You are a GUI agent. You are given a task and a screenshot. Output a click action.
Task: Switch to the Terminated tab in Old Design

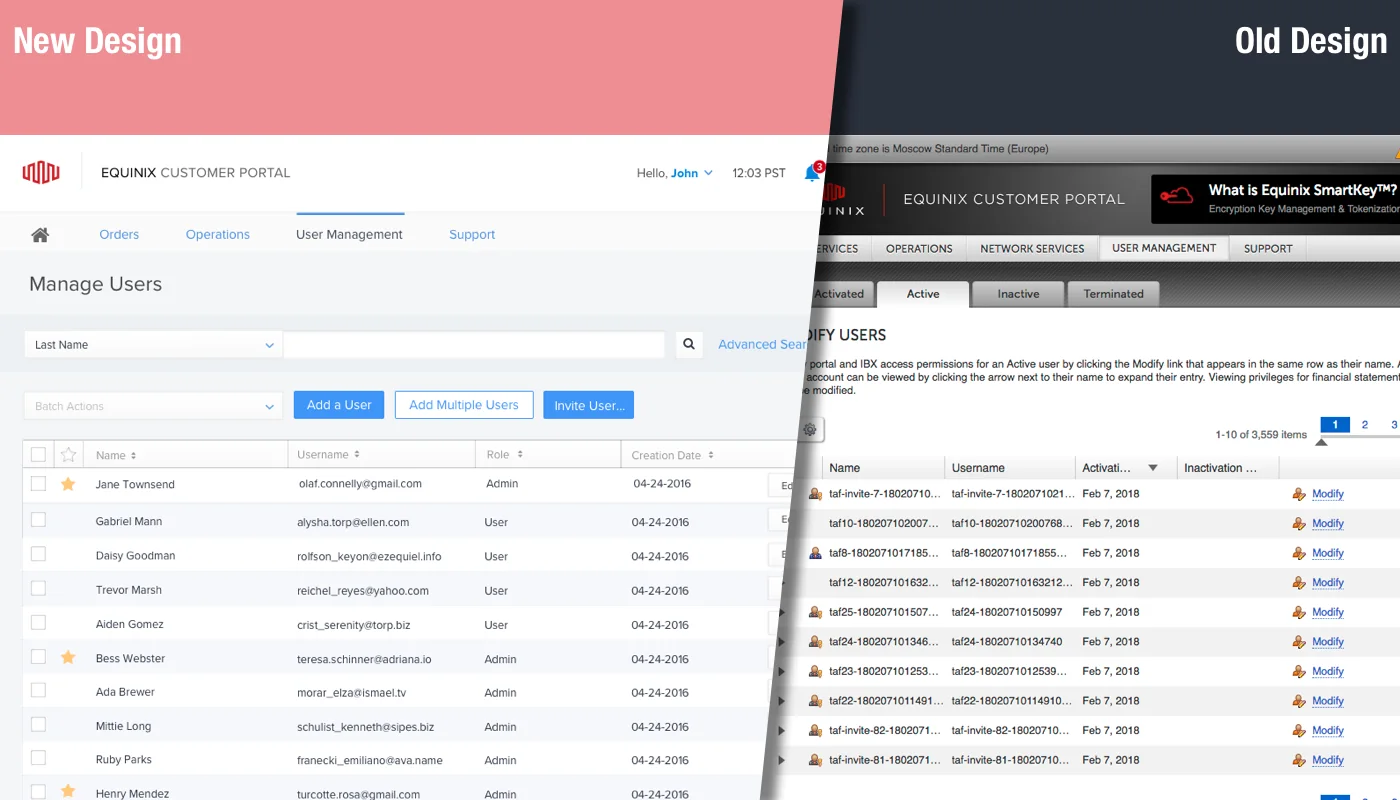1113,294
